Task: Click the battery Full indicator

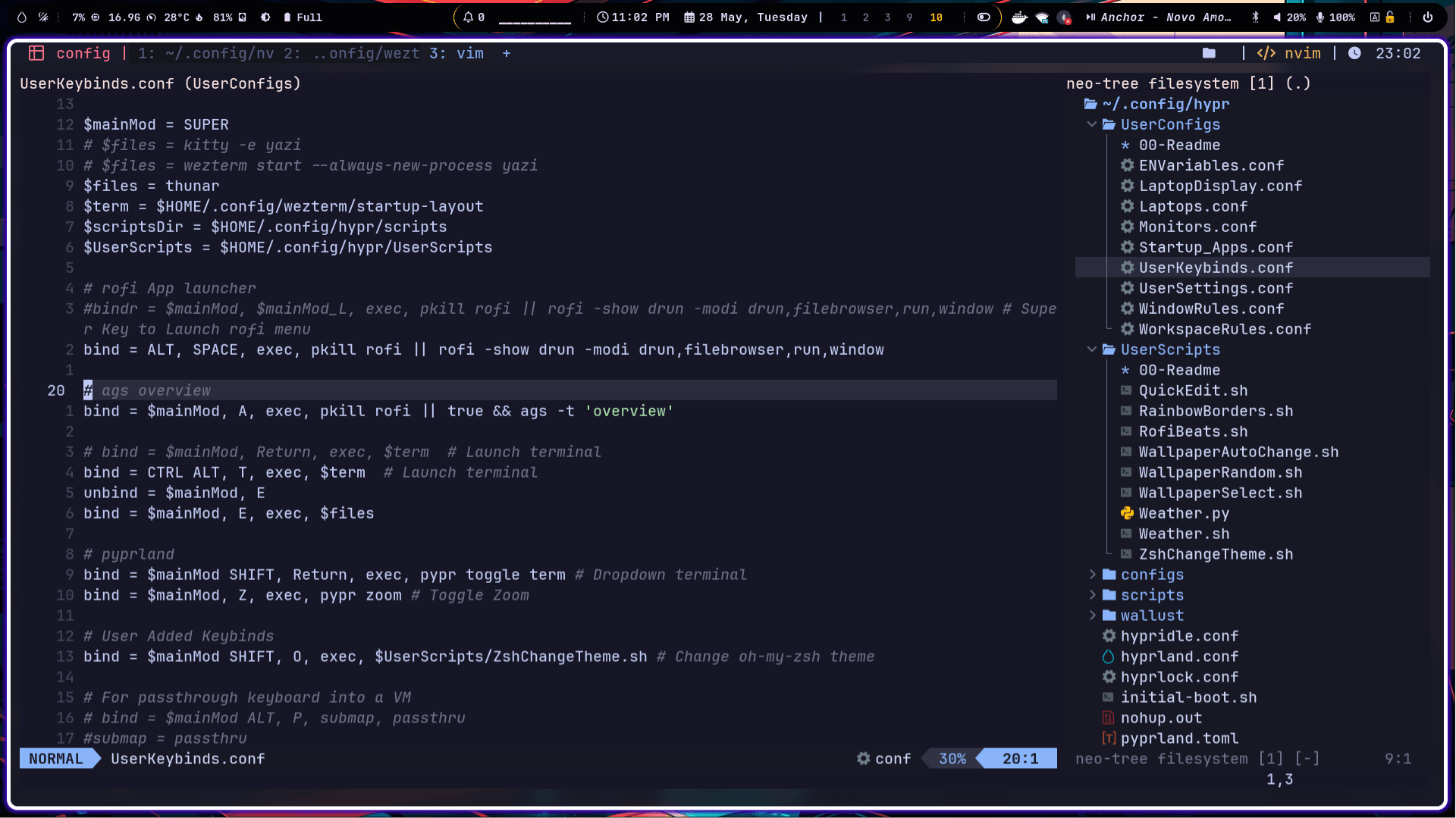Action: coord(303,17)
